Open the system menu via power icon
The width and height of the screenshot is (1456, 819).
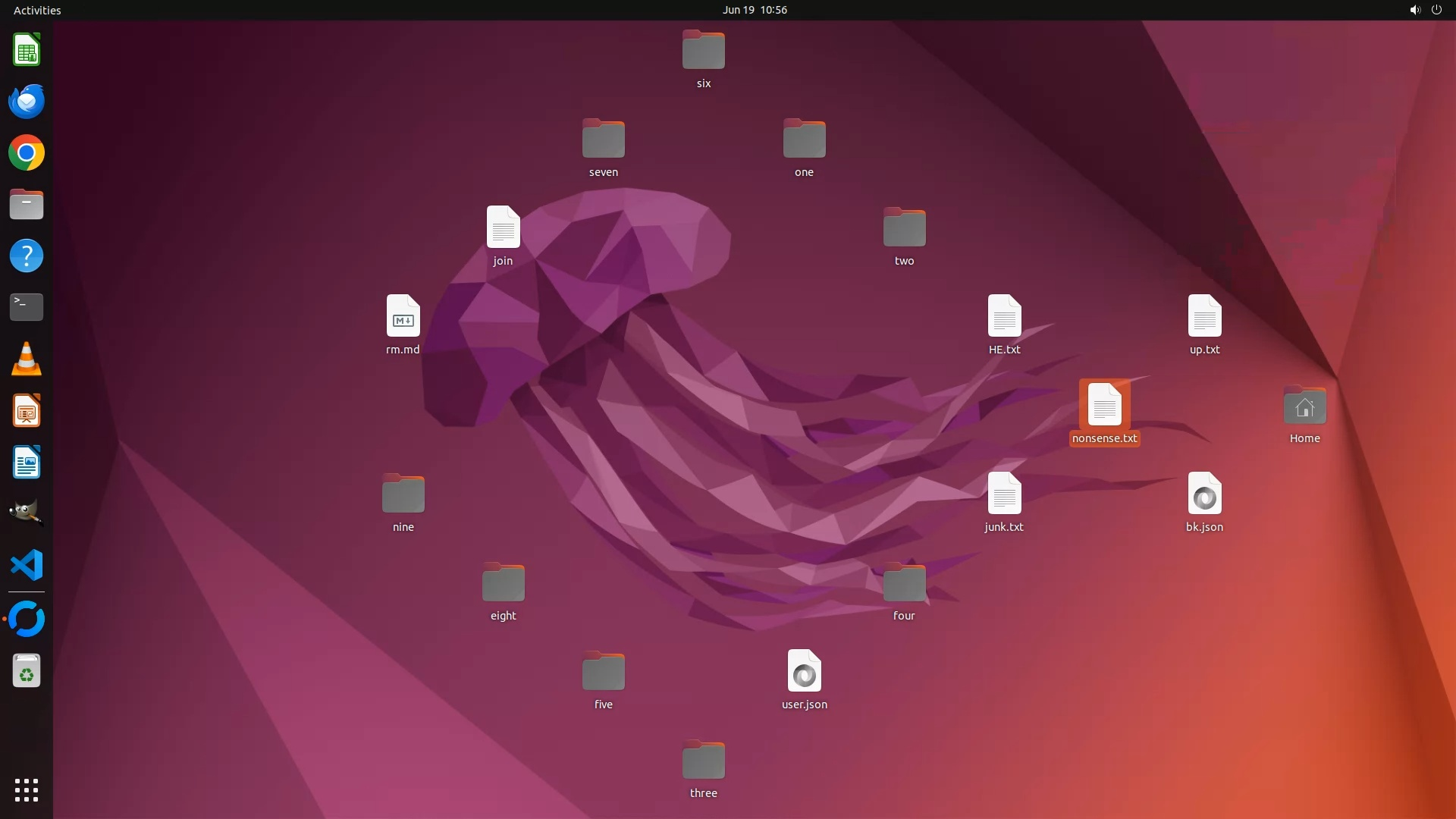1436,10
